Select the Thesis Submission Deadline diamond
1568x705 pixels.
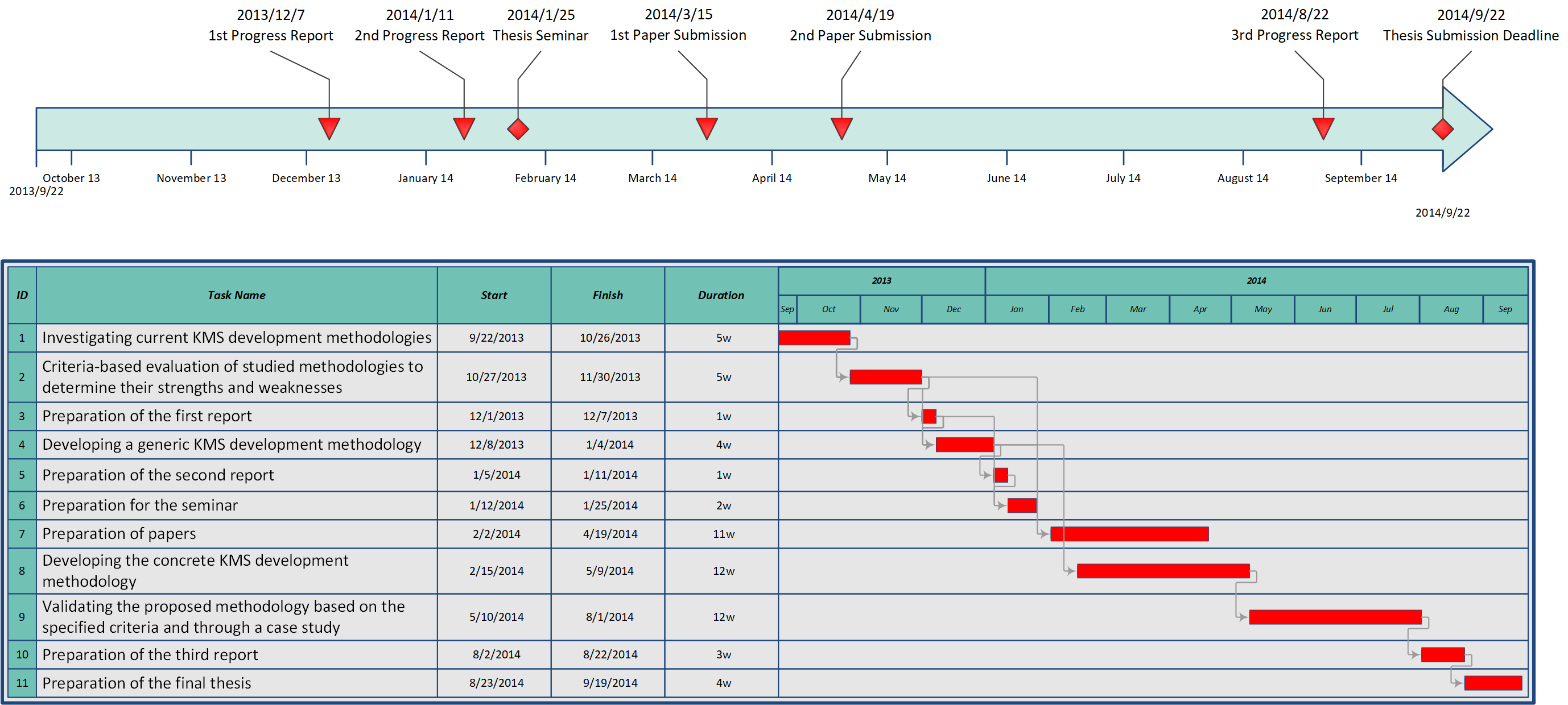1442,129
